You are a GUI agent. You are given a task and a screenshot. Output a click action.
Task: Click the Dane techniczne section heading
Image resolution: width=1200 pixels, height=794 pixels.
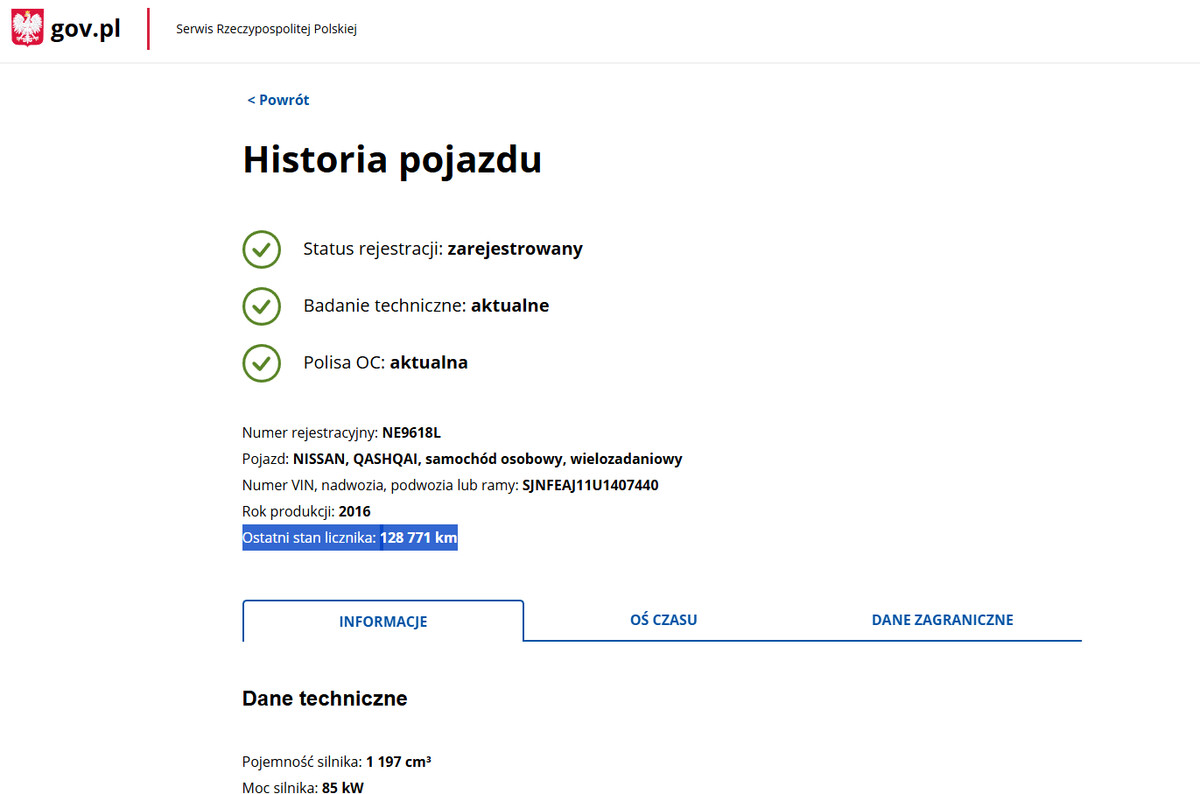pyautogui.click(x=324, y=699)
